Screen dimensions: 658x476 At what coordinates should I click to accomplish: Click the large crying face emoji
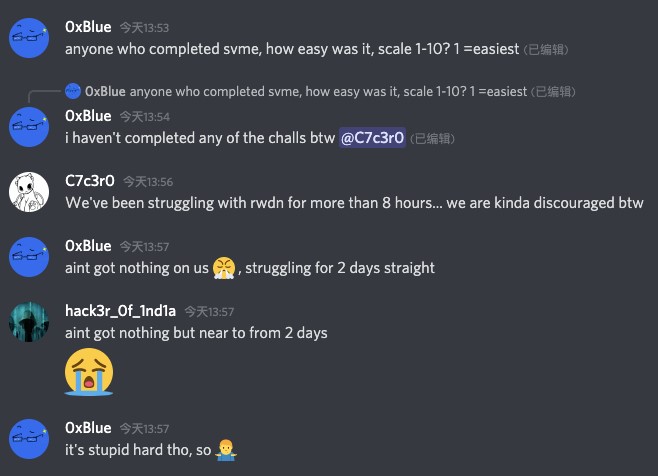pyautogui.click(x=89, y=372)
